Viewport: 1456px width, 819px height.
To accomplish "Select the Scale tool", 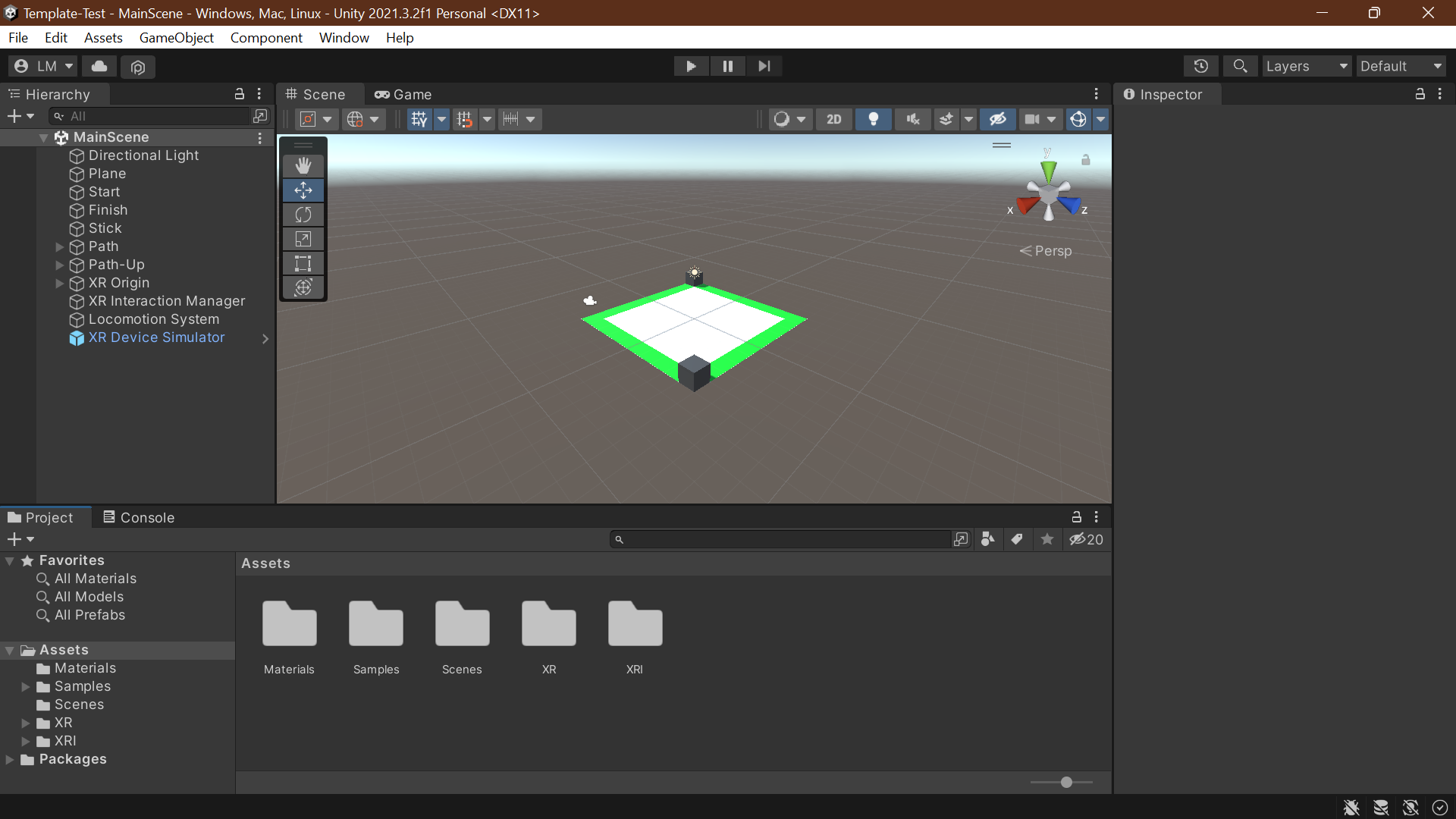I will click(x=303, y=239).
